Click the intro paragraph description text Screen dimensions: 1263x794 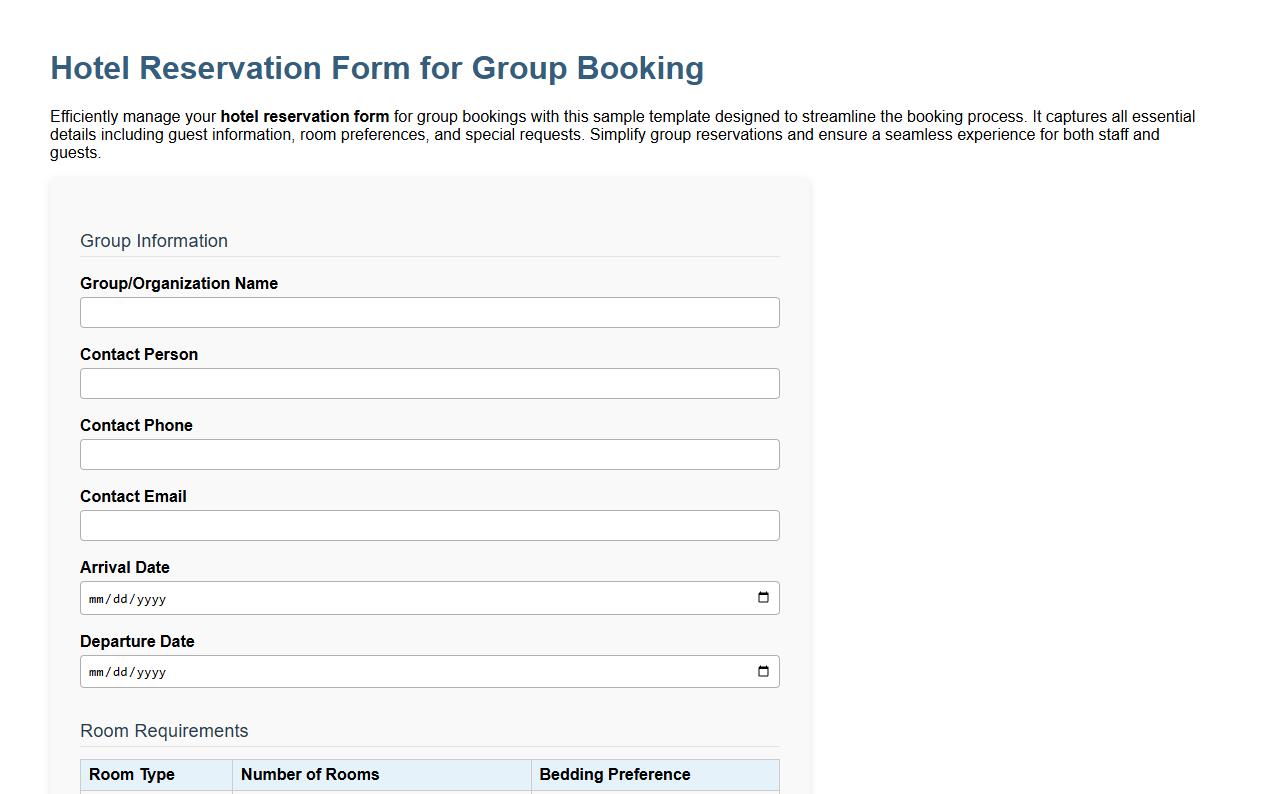620,134
